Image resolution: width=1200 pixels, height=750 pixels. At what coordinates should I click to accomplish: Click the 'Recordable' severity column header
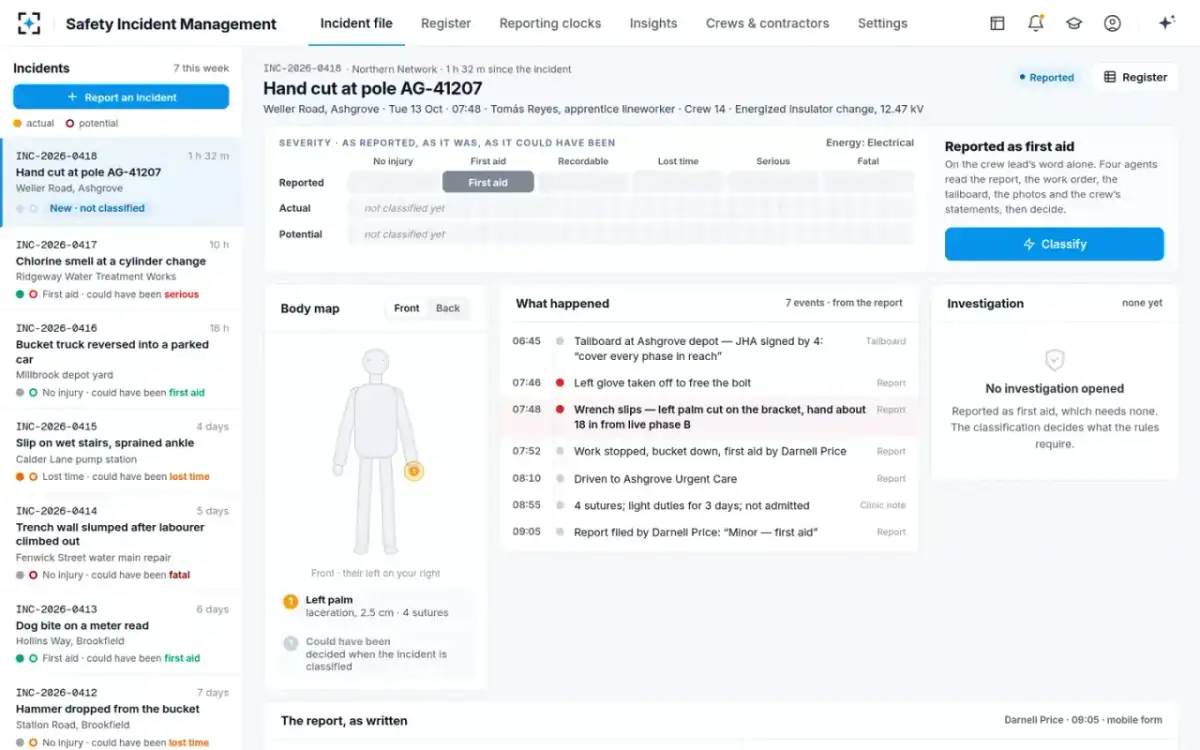pyautogui.click(x=583, y=161)
